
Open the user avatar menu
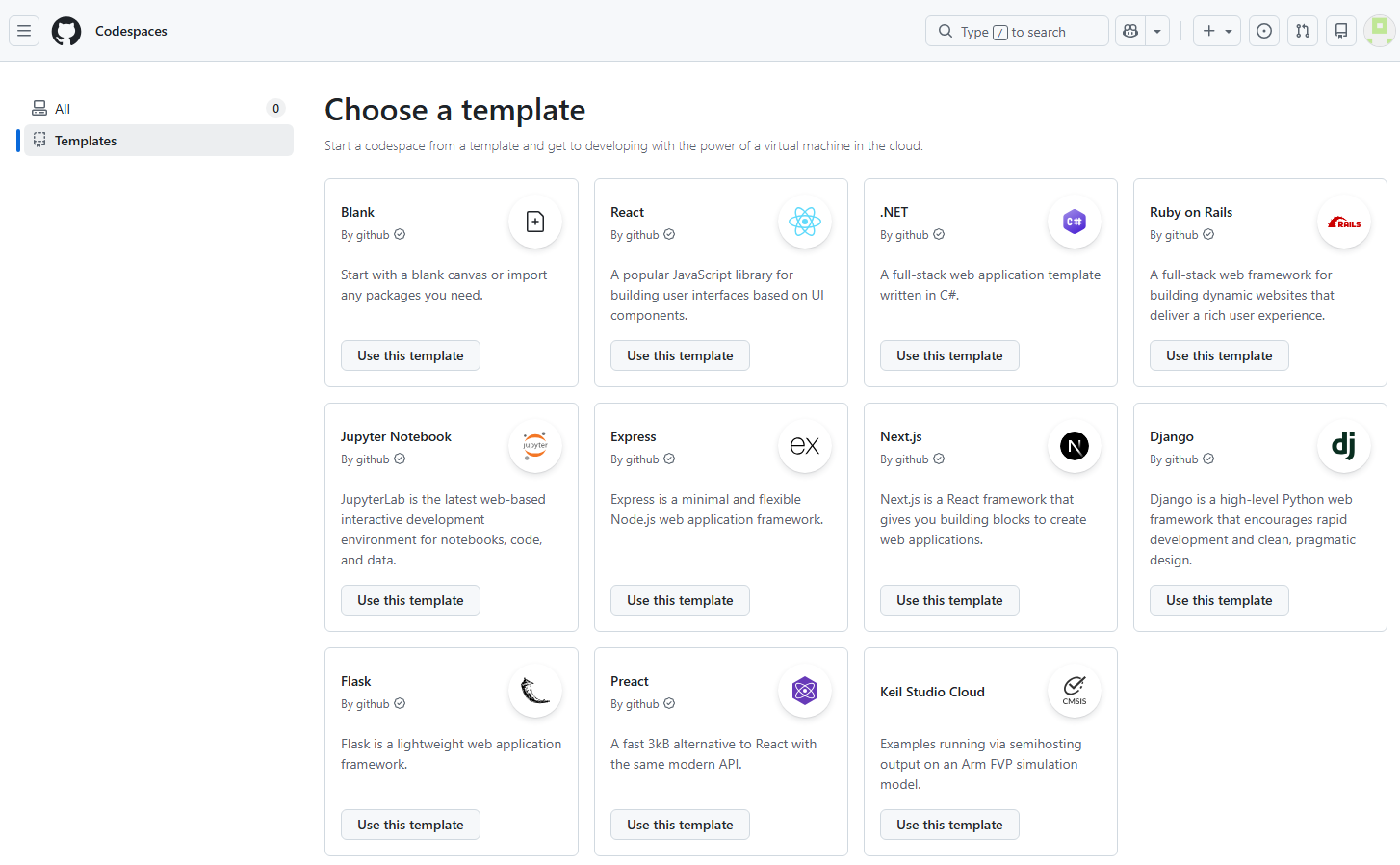(x=1380, y=31)
